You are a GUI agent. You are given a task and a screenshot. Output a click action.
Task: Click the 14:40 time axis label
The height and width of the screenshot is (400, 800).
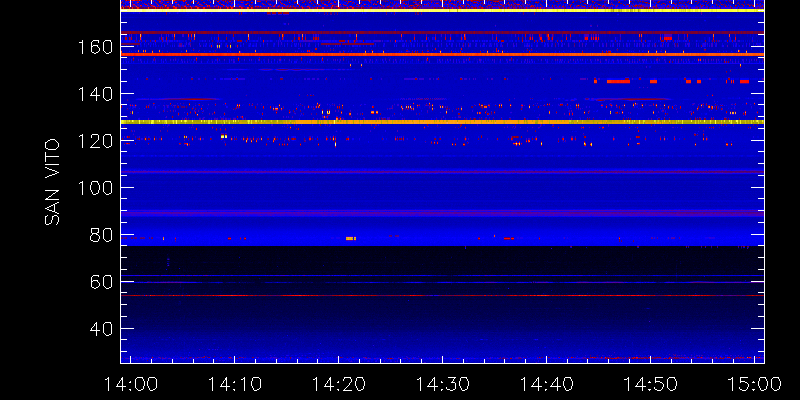(546, 384)
